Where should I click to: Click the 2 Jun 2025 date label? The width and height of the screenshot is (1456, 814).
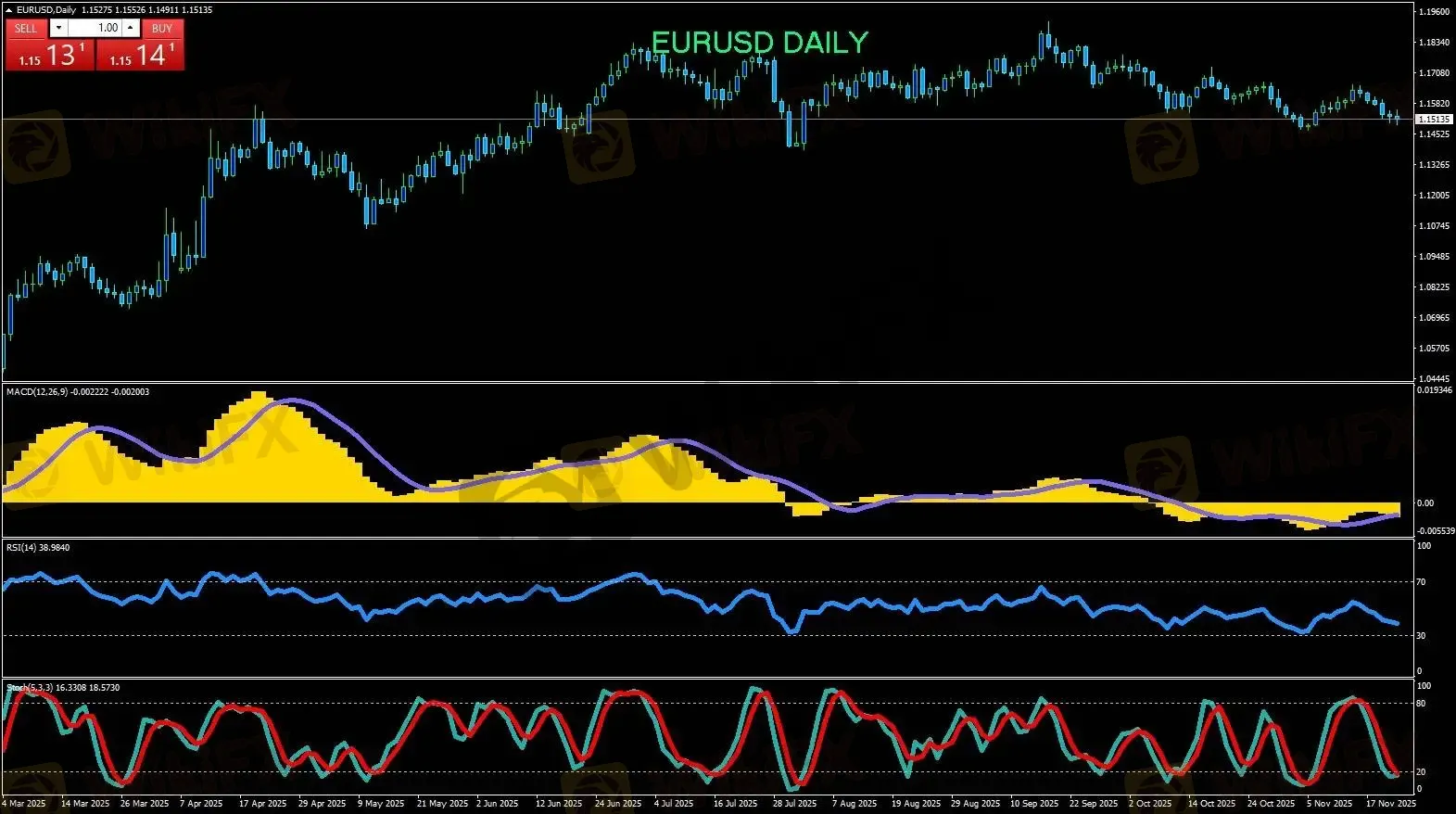click(x=498, y=804)
